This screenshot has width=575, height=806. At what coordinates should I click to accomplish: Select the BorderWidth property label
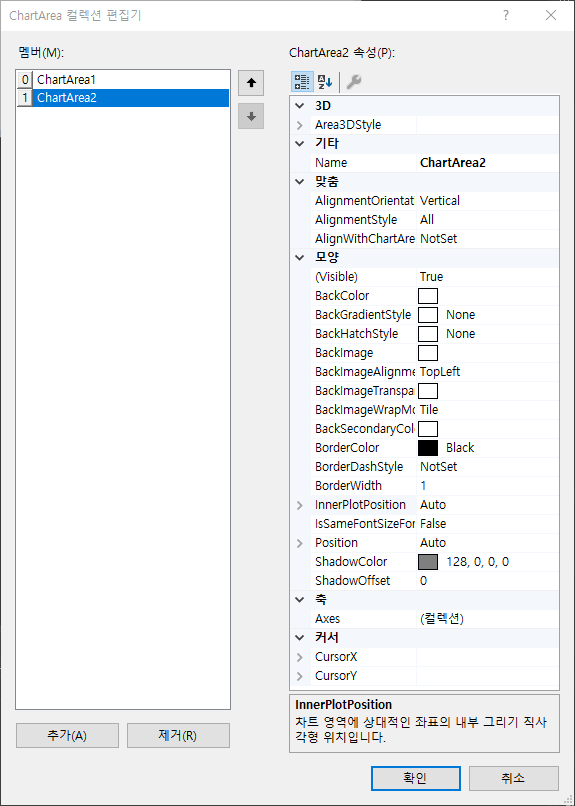click(x=348, y=486)
